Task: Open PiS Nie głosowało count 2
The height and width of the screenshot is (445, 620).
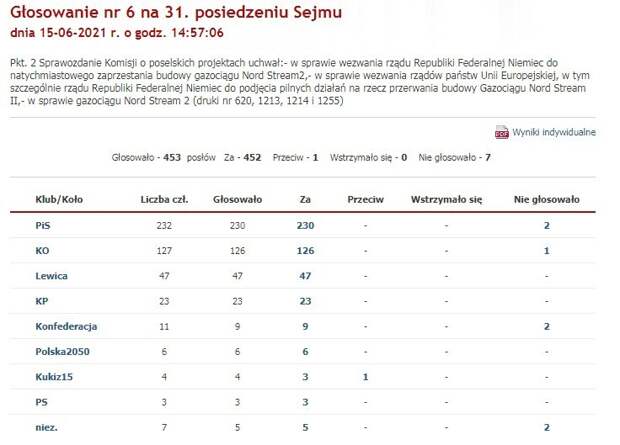Action: [x=547, y=225]
